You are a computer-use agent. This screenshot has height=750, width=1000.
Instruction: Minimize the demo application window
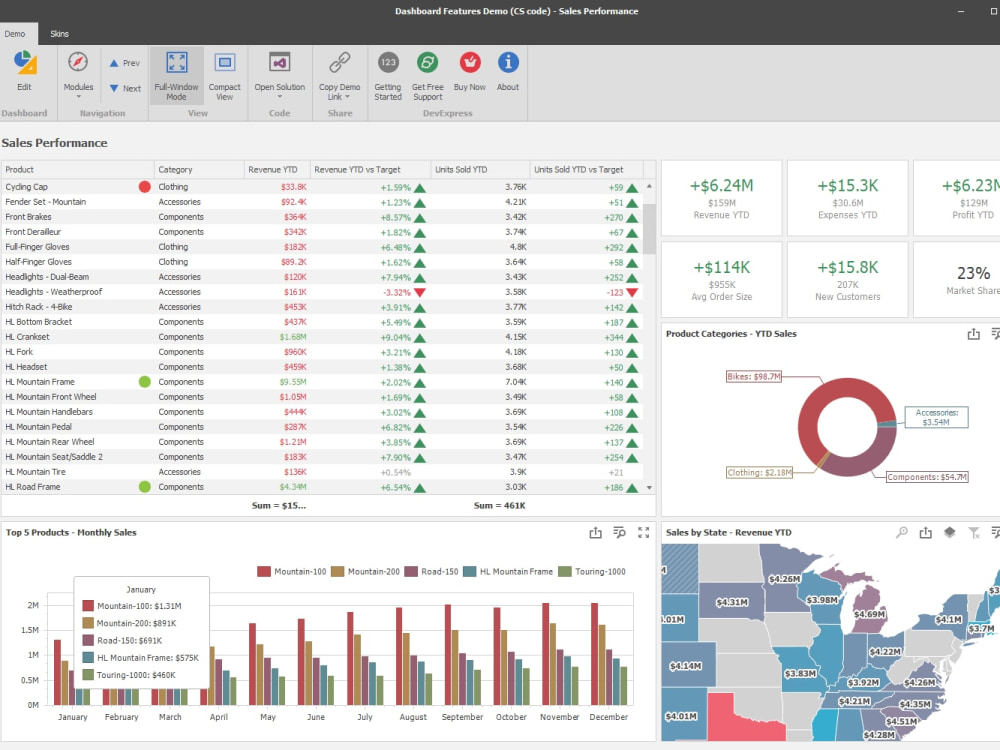point(960,11)
